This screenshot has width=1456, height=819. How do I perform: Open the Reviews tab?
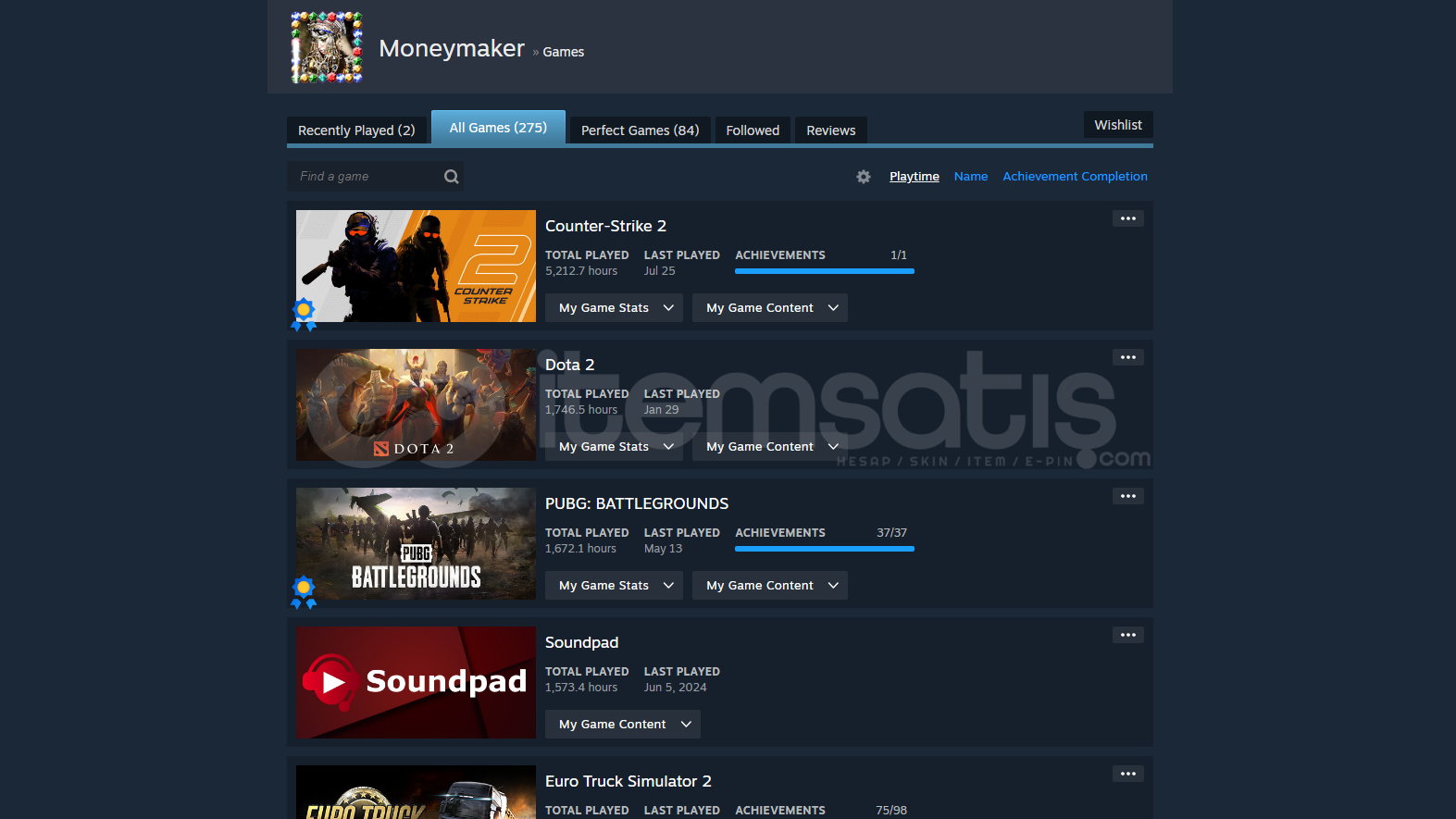[831, 130]
